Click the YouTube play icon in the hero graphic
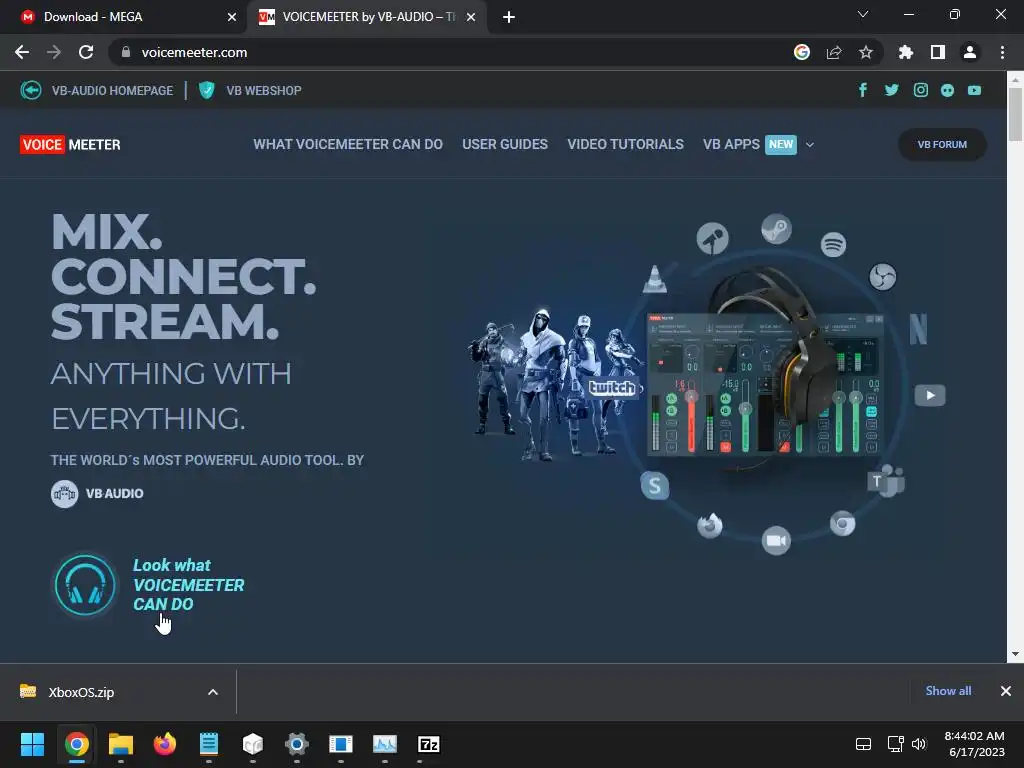The image size is (1024, 768). (x=930, y=395)
